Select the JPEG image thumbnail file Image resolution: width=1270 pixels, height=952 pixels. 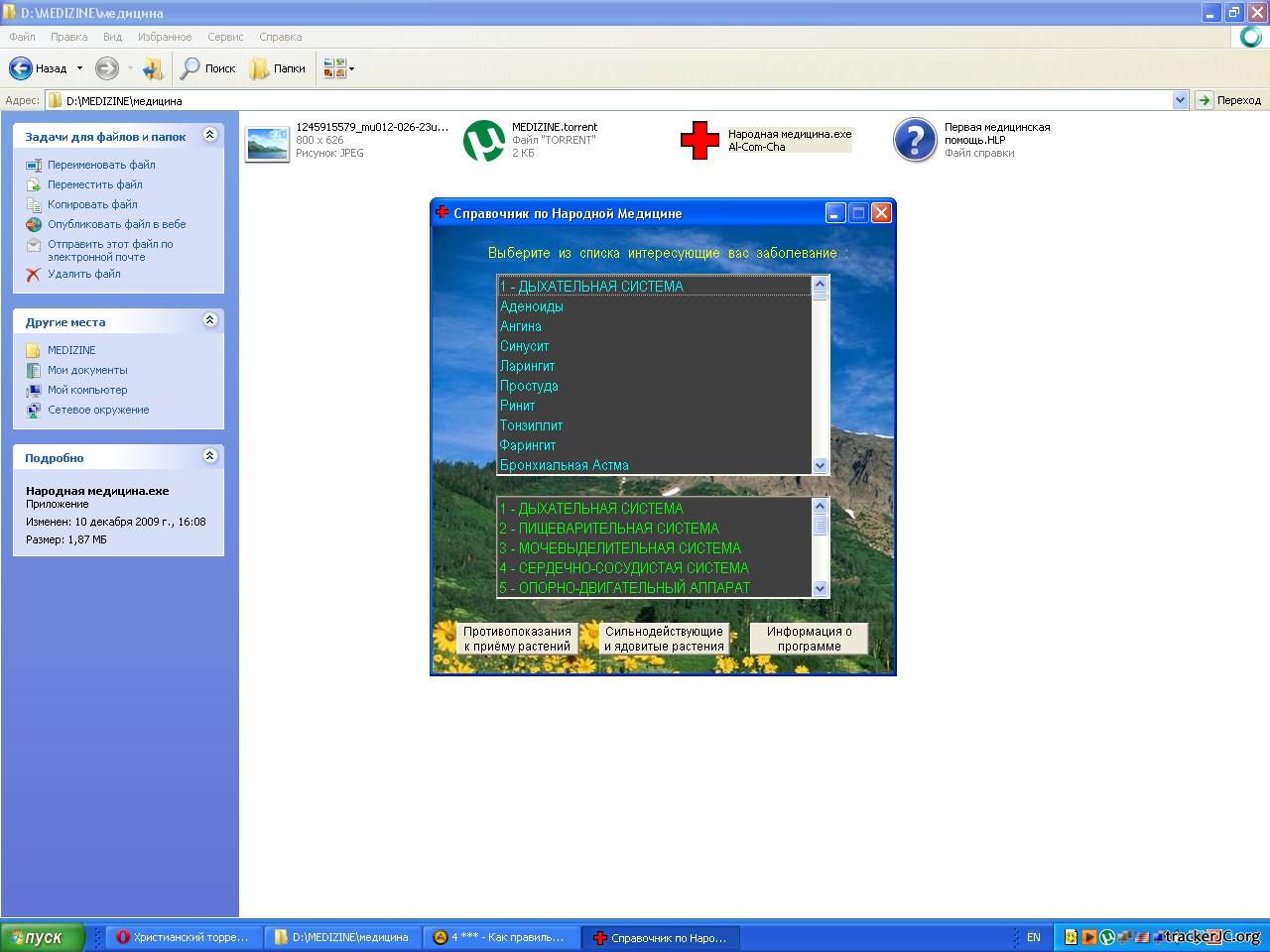(x=267, y=143)
